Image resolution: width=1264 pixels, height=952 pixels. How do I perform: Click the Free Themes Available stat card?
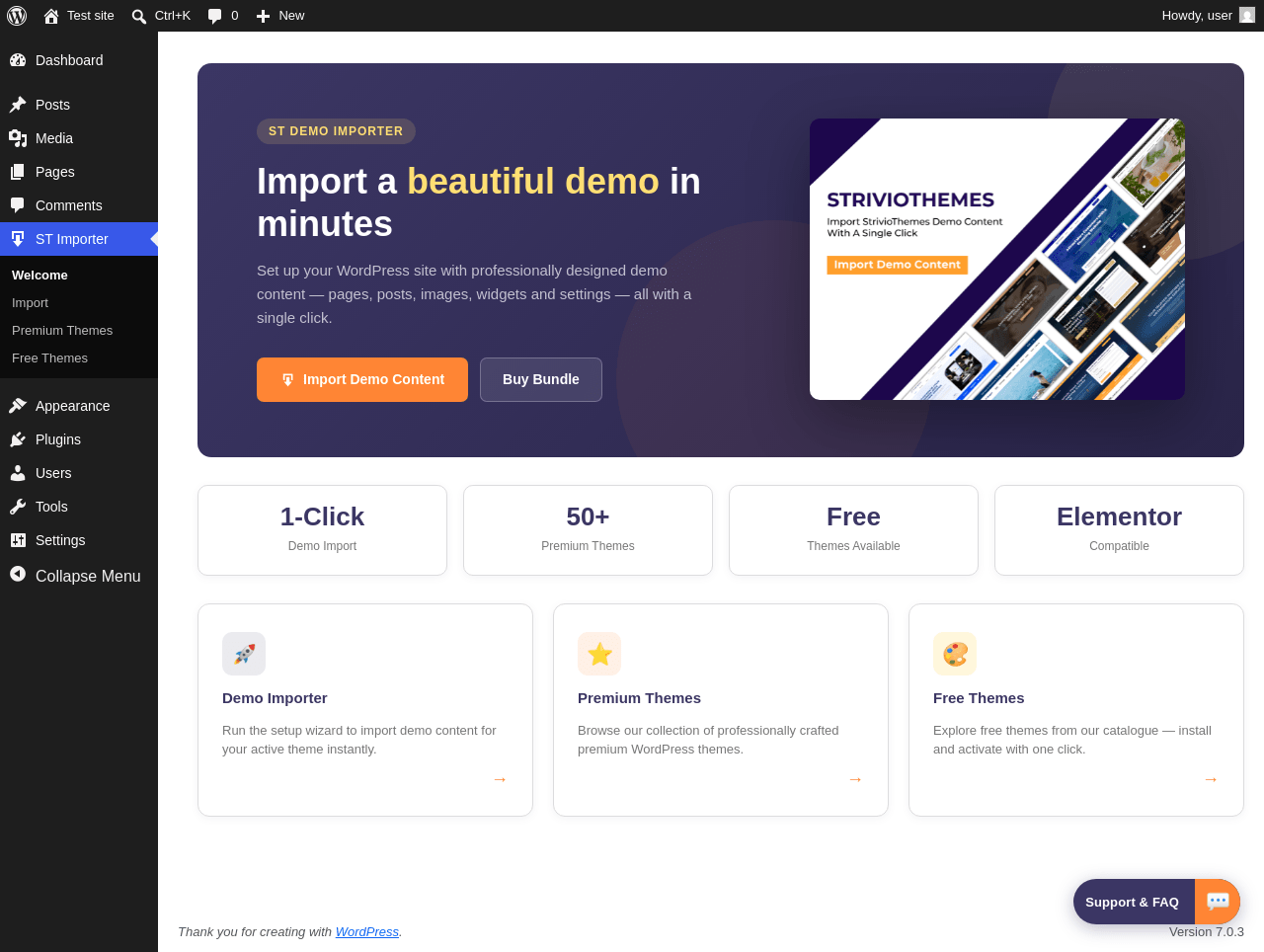(853, 530)
